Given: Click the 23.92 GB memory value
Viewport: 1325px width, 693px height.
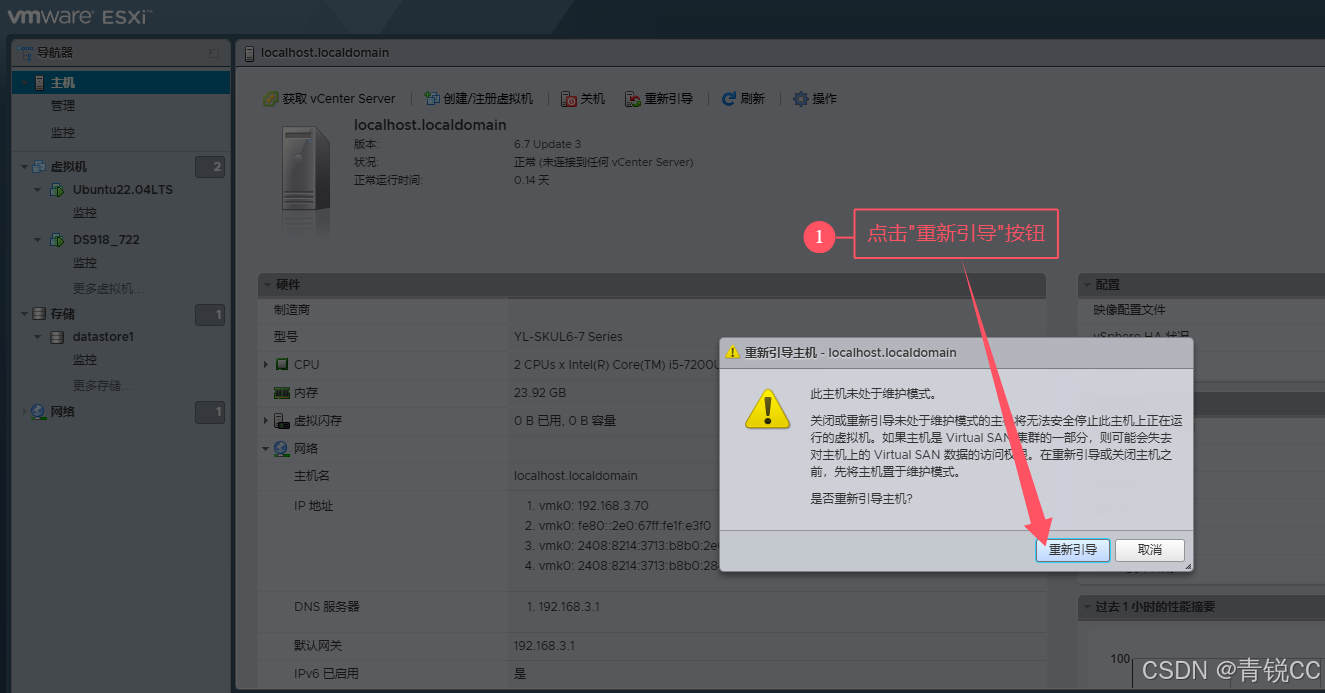Looking at the screenshot, I should pos(540,393).
